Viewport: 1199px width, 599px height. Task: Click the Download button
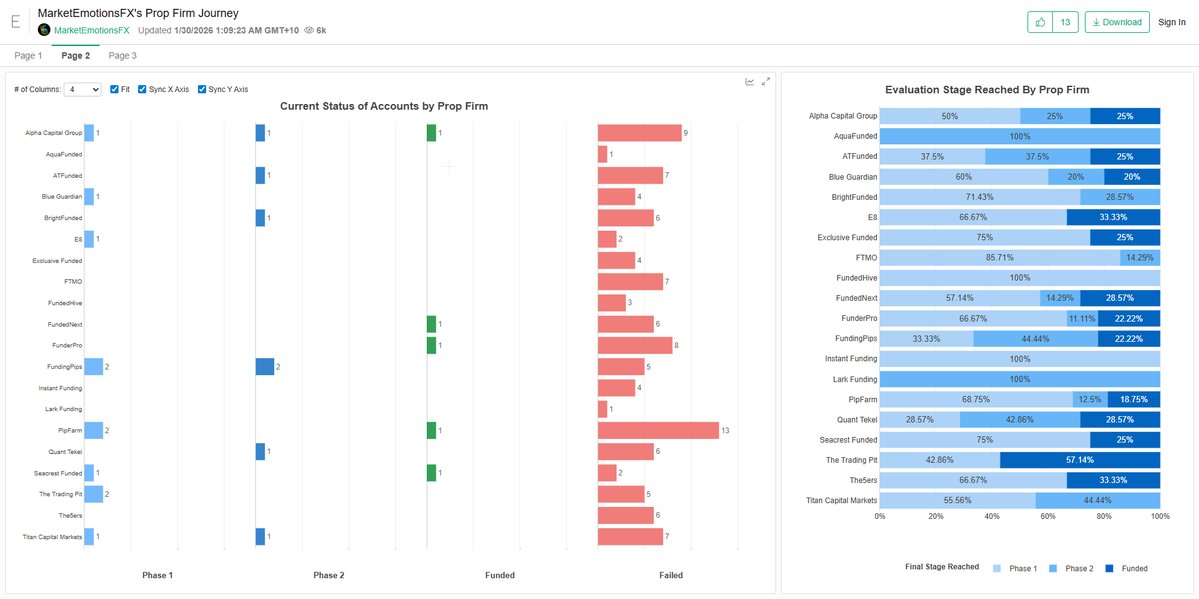[x=1116, y=21]
